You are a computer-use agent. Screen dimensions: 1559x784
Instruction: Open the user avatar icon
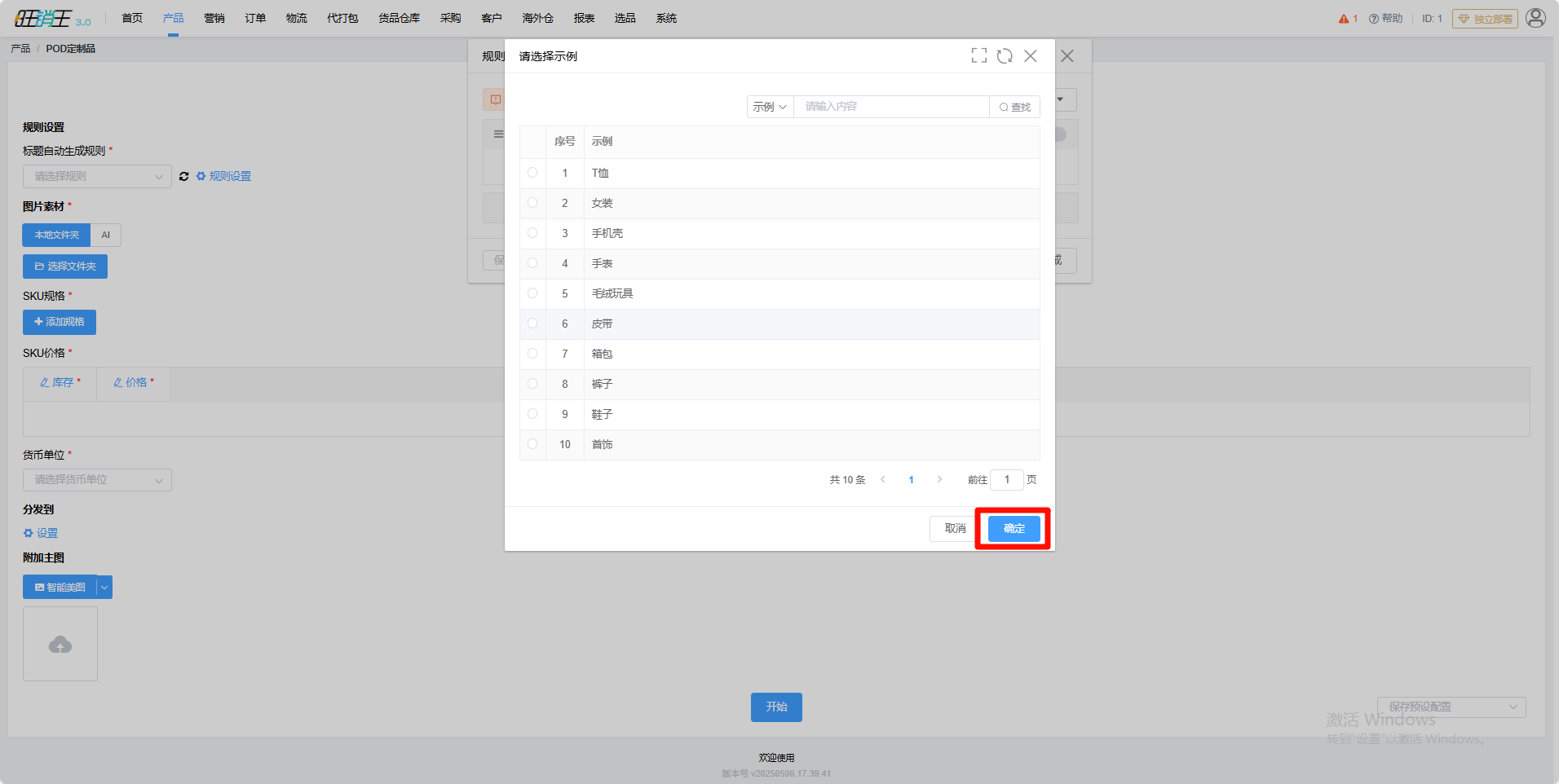point(1535,18)
